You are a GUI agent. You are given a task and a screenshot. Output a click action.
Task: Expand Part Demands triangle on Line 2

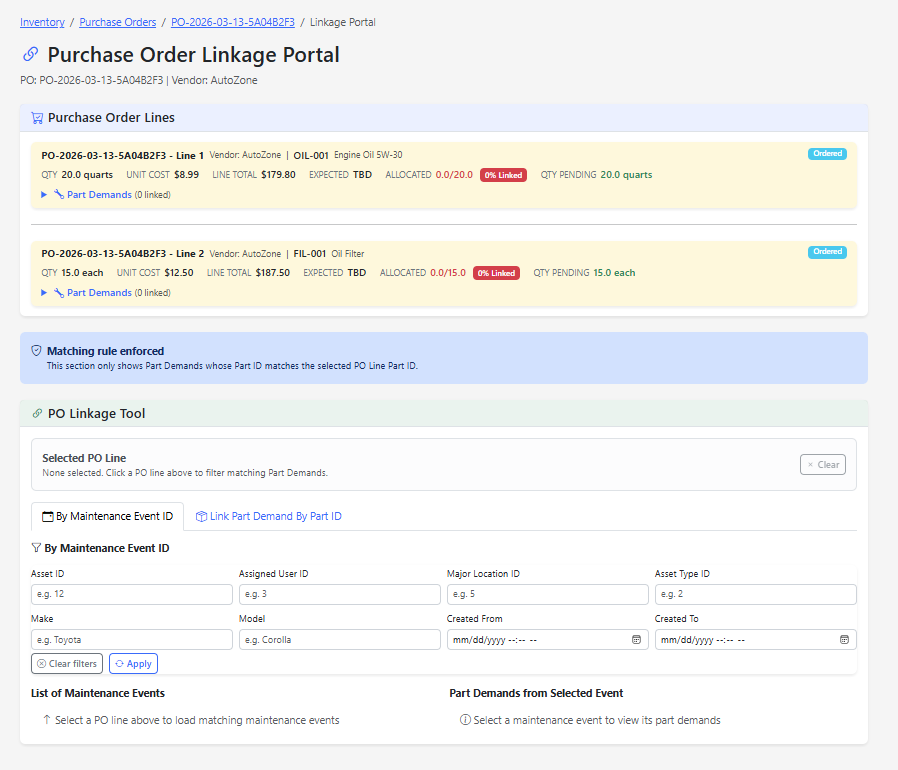(x=44, y=293)
